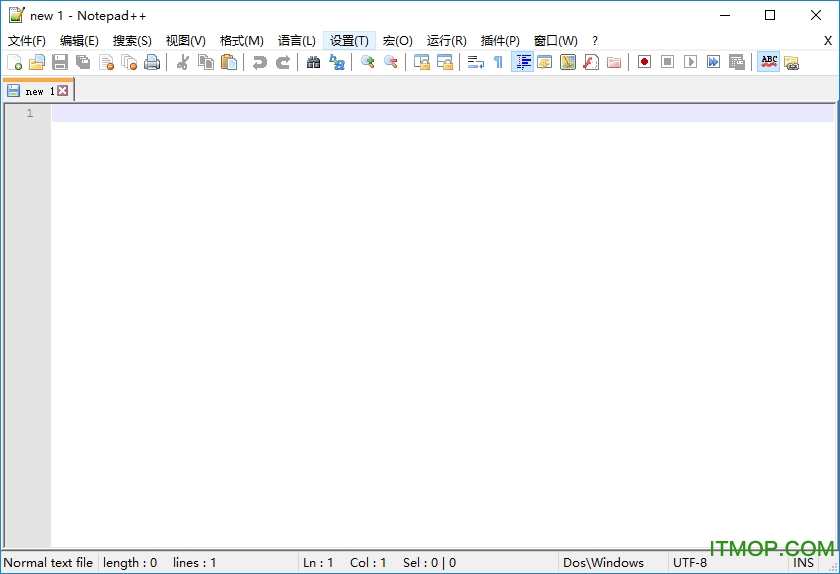Toggle synchronized horizontal scrolling icon
Screen dimensions: 840x574
point(445,62)
